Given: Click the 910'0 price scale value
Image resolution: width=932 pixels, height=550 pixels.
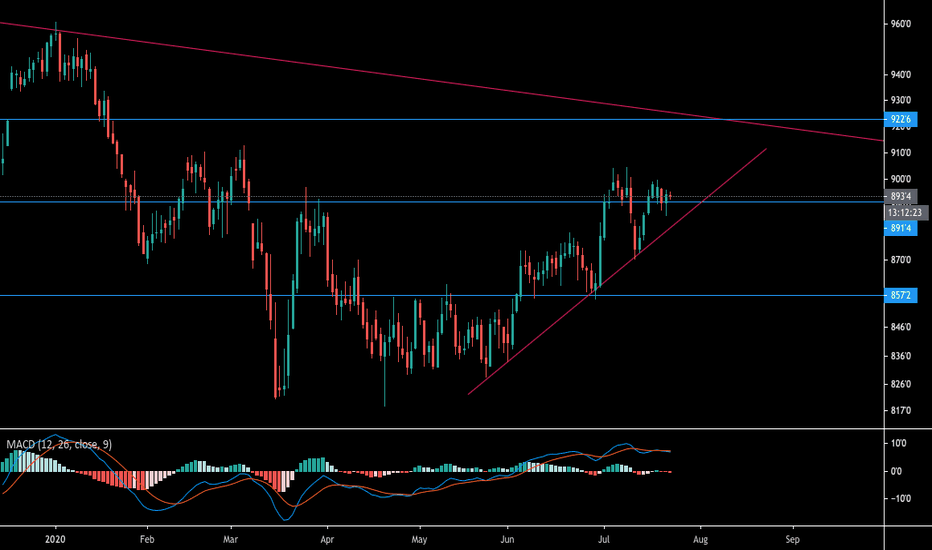Looking at the screenshot, I should pyautogui.click(x=900, y=153).
